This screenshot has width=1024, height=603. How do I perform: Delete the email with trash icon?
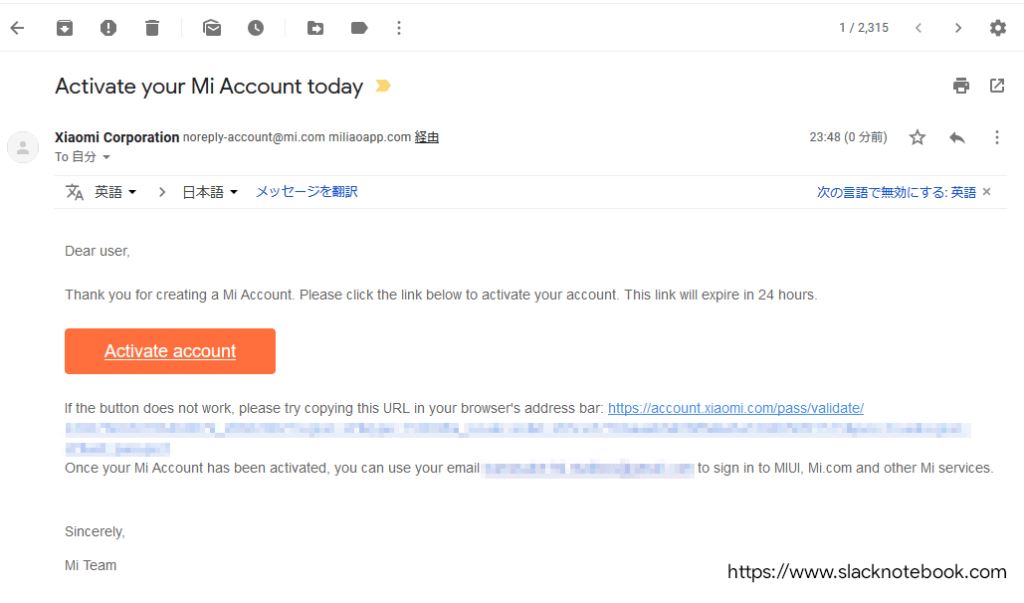pos(152,28)
